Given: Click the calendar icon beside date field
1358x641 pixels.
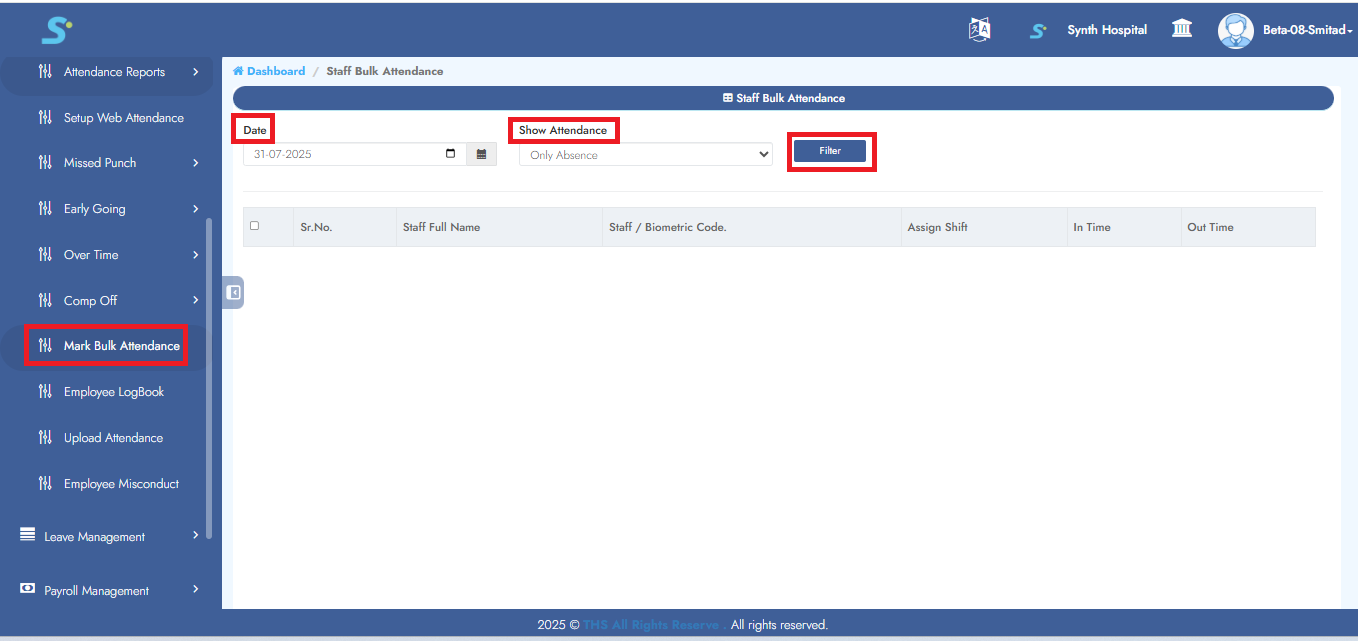Looking at the screenshot, I should click(x=481, y=154).
